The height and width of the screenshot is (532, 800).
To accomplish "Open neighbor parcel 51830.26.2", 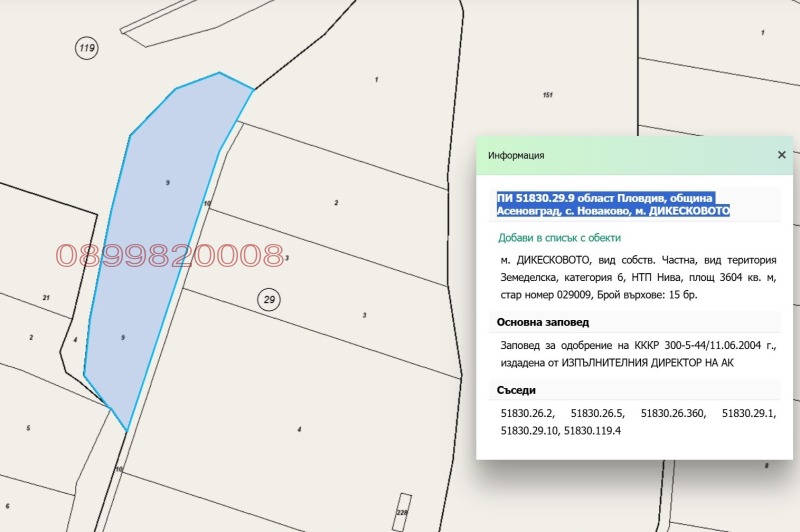I will (x=525, y=412).
